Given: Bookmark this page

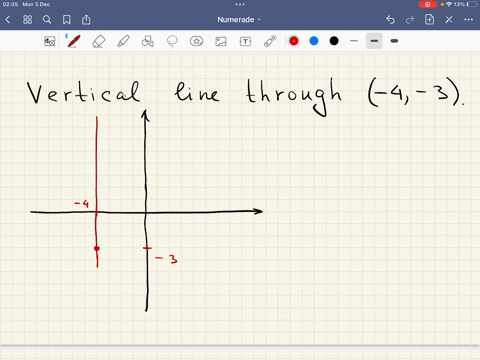Looking at the screenshot, I should tap(67, 20).
